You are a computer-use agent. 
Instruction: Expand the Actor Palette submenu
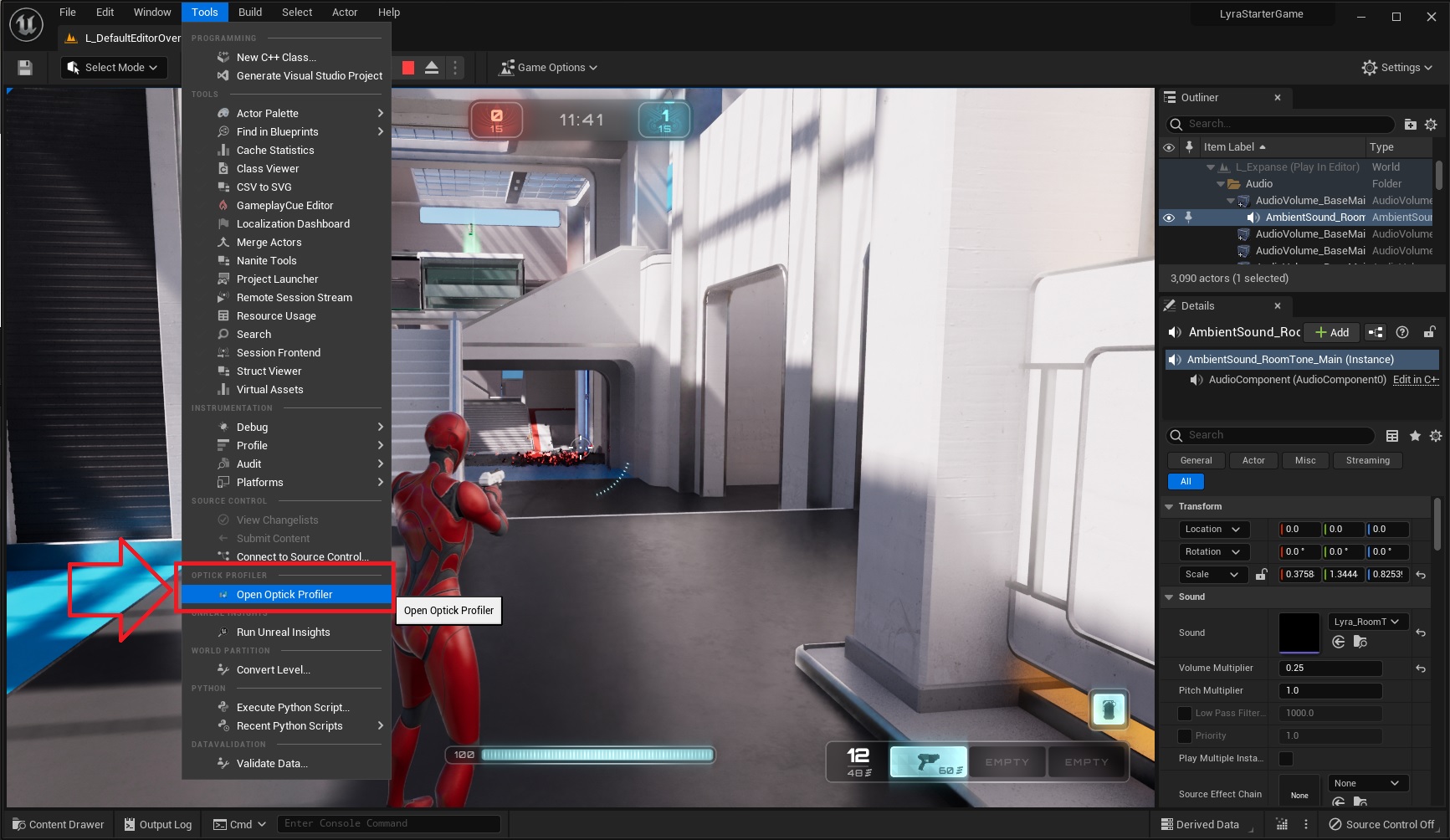(286, 114)
